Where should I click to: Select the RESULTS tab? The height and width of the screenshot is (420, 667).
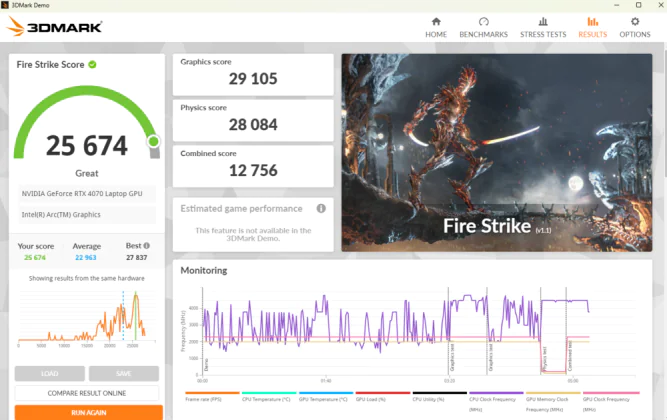click(x=593, y=28)
